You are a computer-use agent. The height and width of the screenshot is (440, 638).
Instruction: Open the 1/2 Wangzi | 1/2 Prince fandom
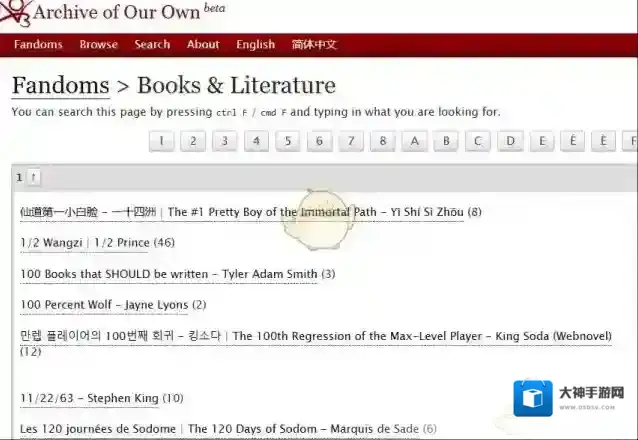click(x=85, y=243)
